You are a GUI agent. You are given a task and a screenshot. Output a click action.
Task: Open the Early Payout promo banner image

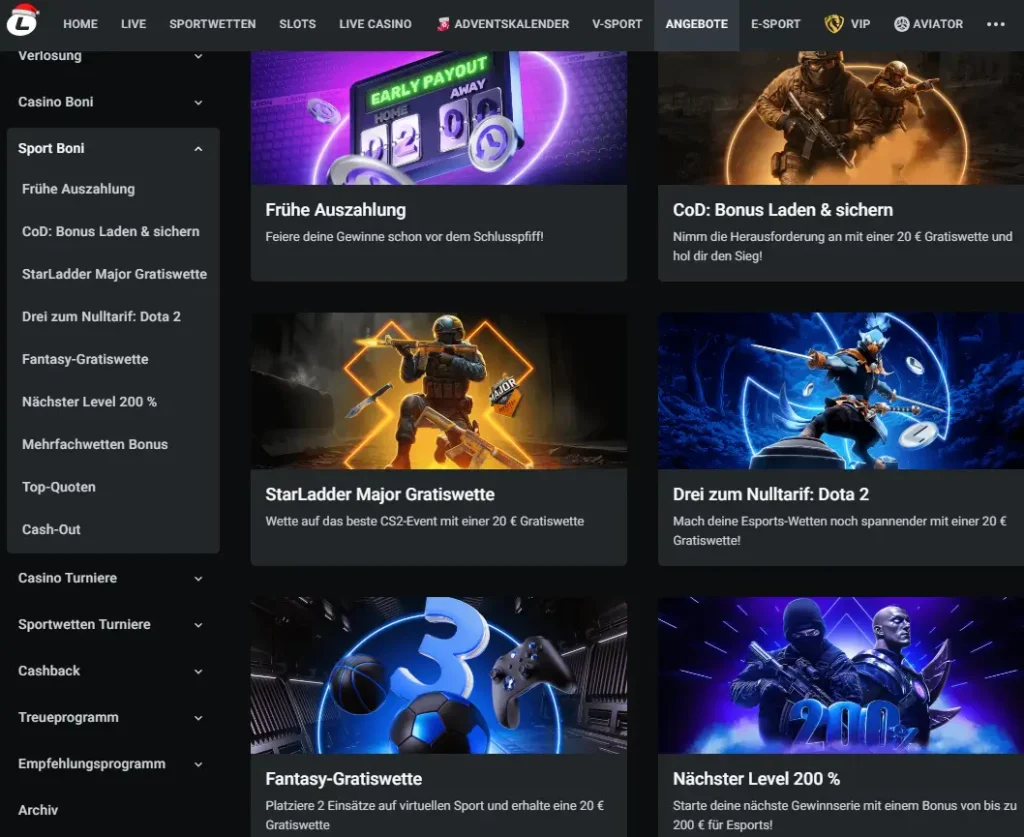coord(438,118)
